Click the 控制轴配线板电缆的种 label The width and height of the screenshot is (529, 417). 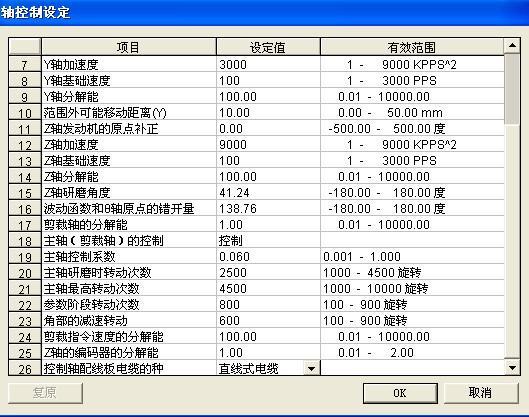(104, 368)
